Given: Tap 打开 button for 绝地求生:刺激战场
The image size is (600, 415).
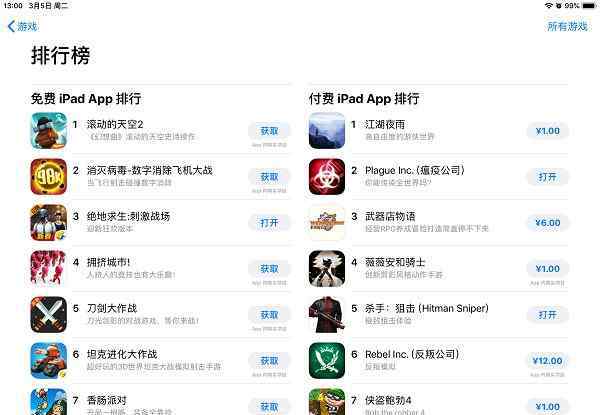Looking at the screenshot, I should 269,223.
